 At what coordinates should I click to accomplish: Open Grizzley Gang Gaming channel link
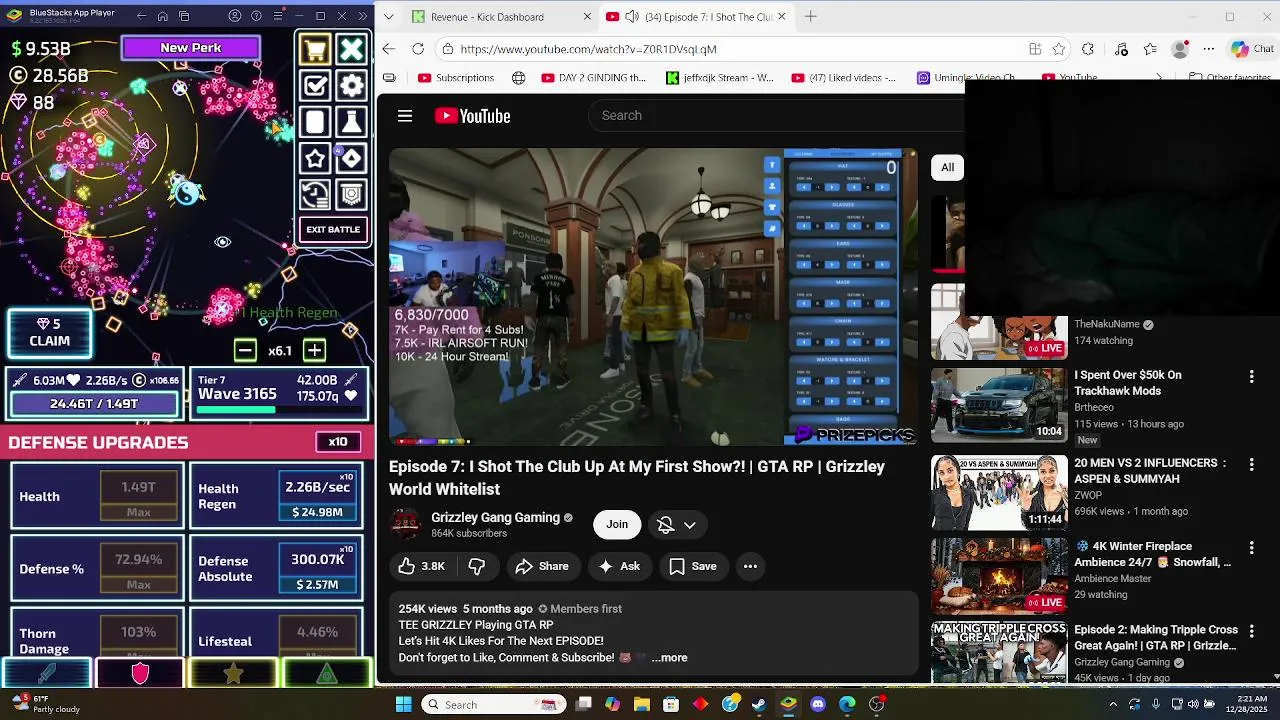pyautogui.click(x=495, y=517)
